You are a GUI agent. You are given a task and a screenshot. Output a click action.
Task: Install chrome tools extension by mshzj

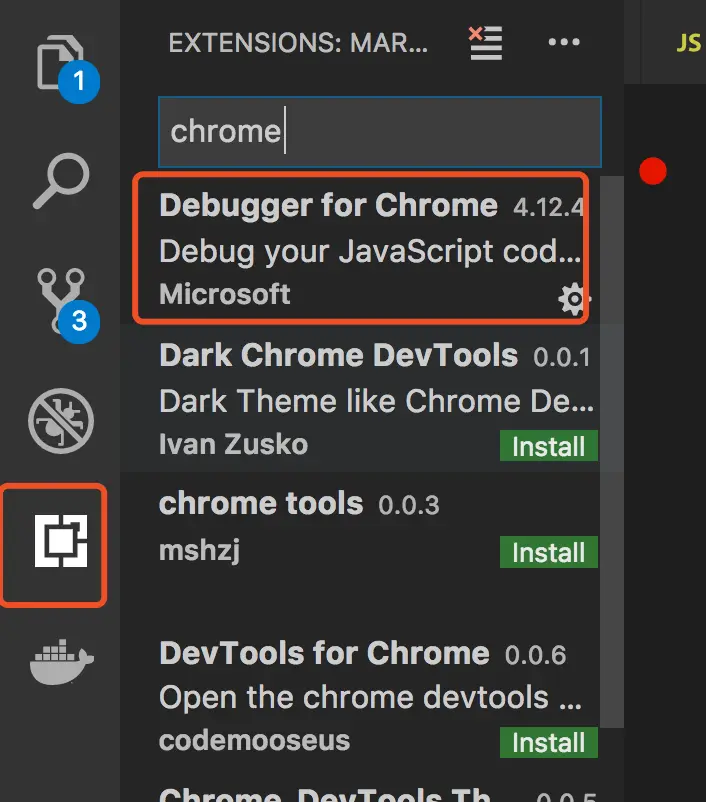(548, 552)
